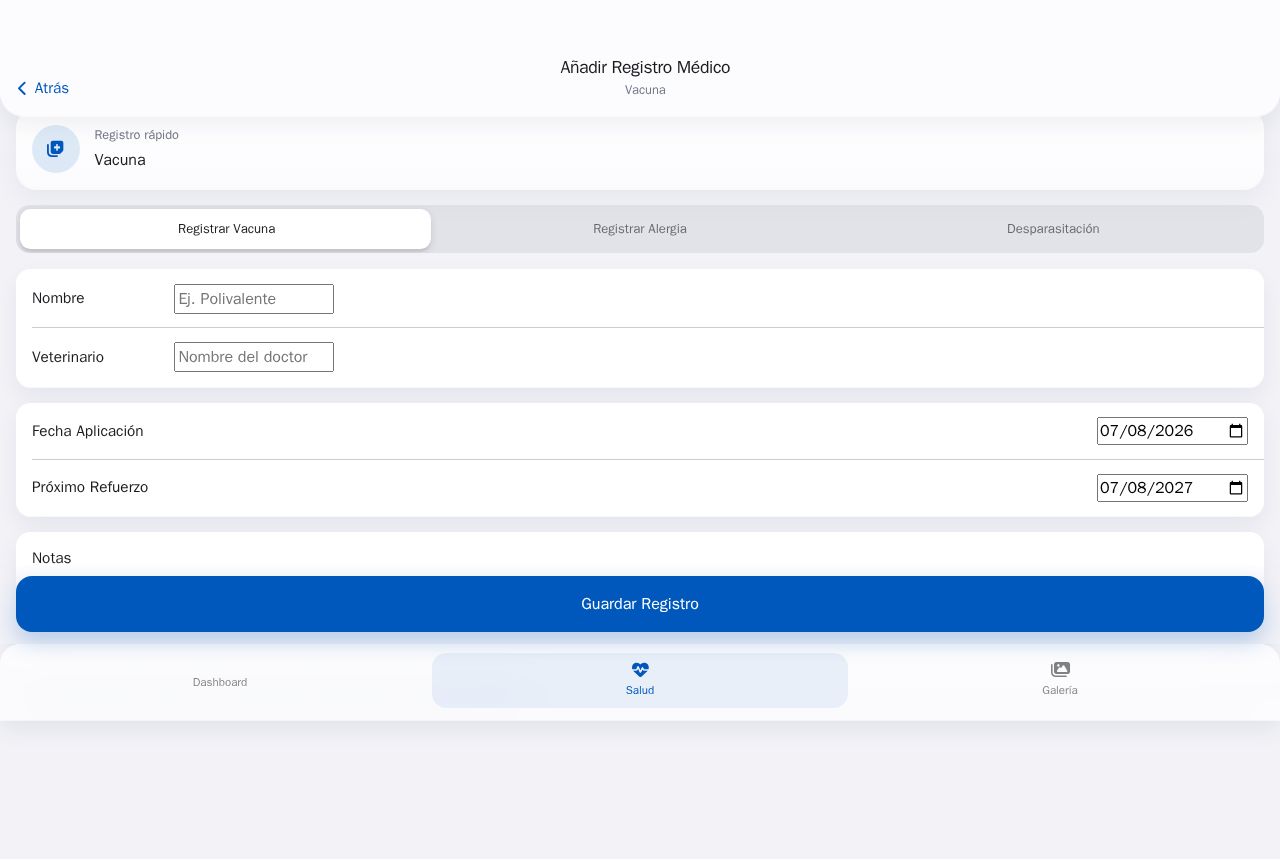Tap the Salud heartbeat icon
The width and height of the screenshot is (1280, 860).
(640, 670)
